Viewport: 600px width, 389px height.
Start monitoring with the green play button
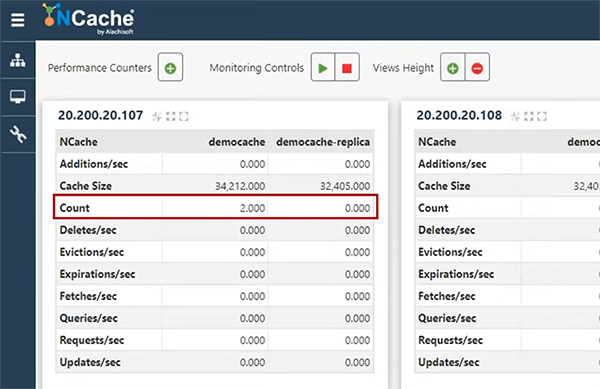coord(323,68)
